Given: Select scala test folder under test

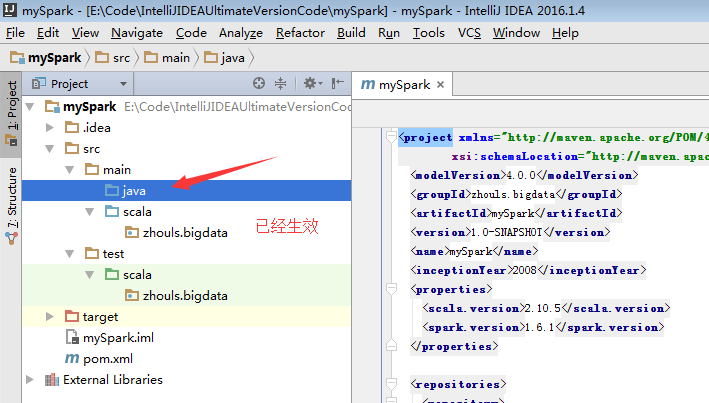Looking at the screenshot, I should (x=128, y=275).
